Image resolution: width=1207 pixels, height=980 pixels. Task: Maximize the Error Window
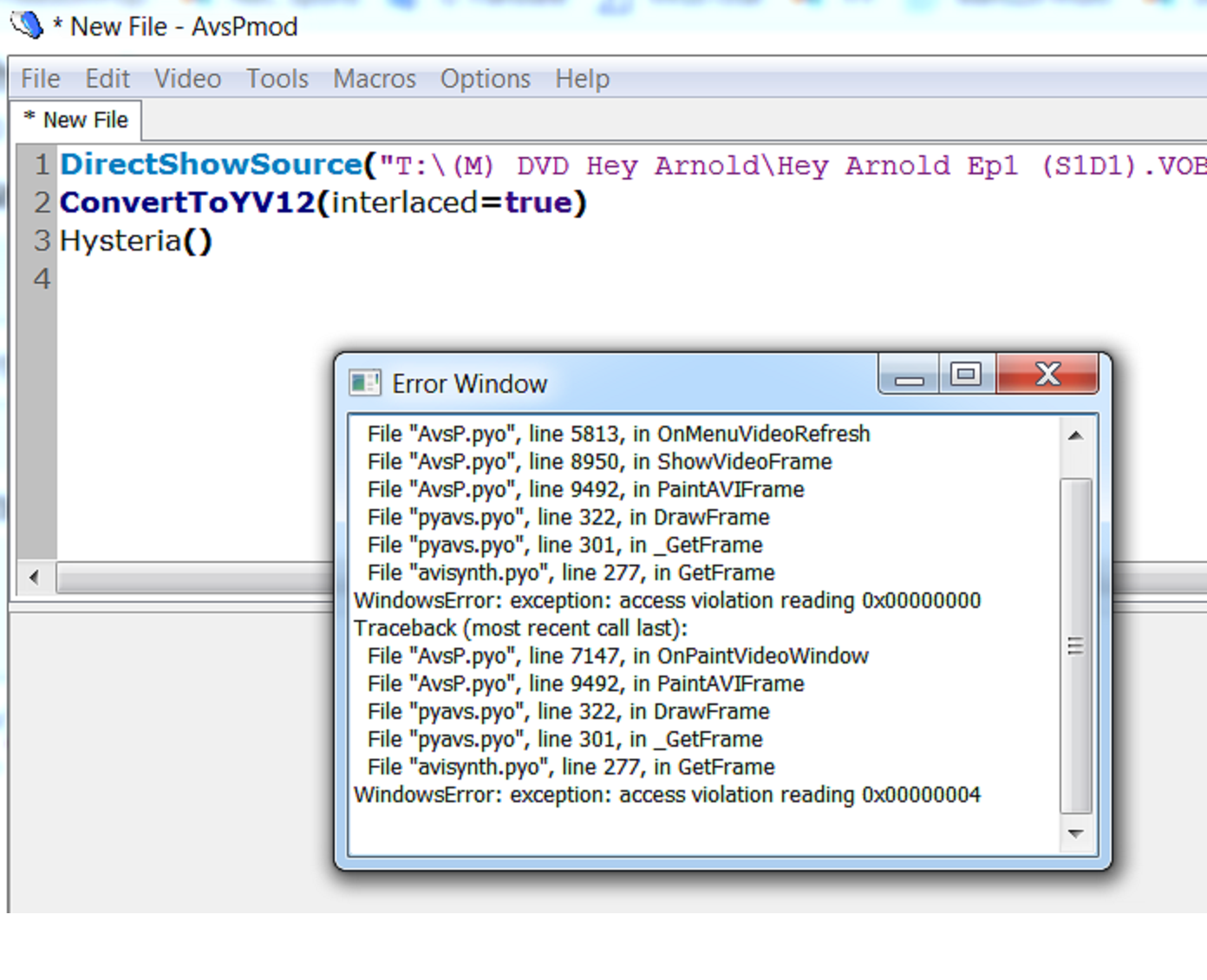click(967, 375)
